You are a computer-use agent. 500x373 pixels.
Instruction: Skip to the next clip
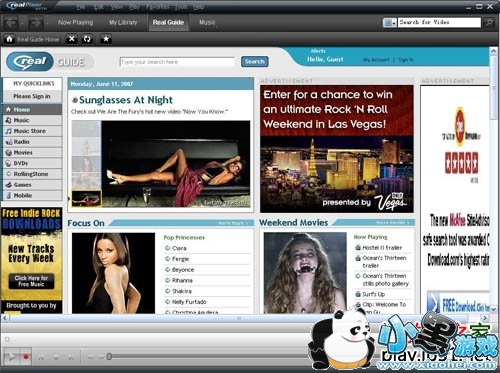(x=71, y=357)
